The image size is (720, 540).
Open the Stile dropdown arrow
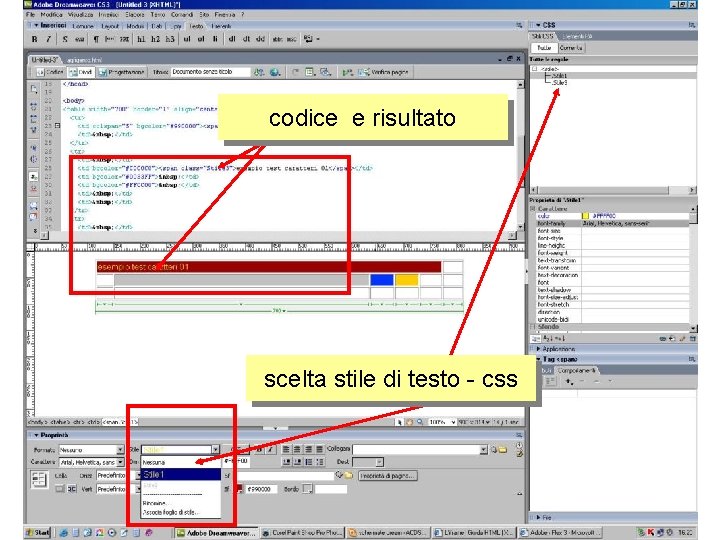click(215, 449)
